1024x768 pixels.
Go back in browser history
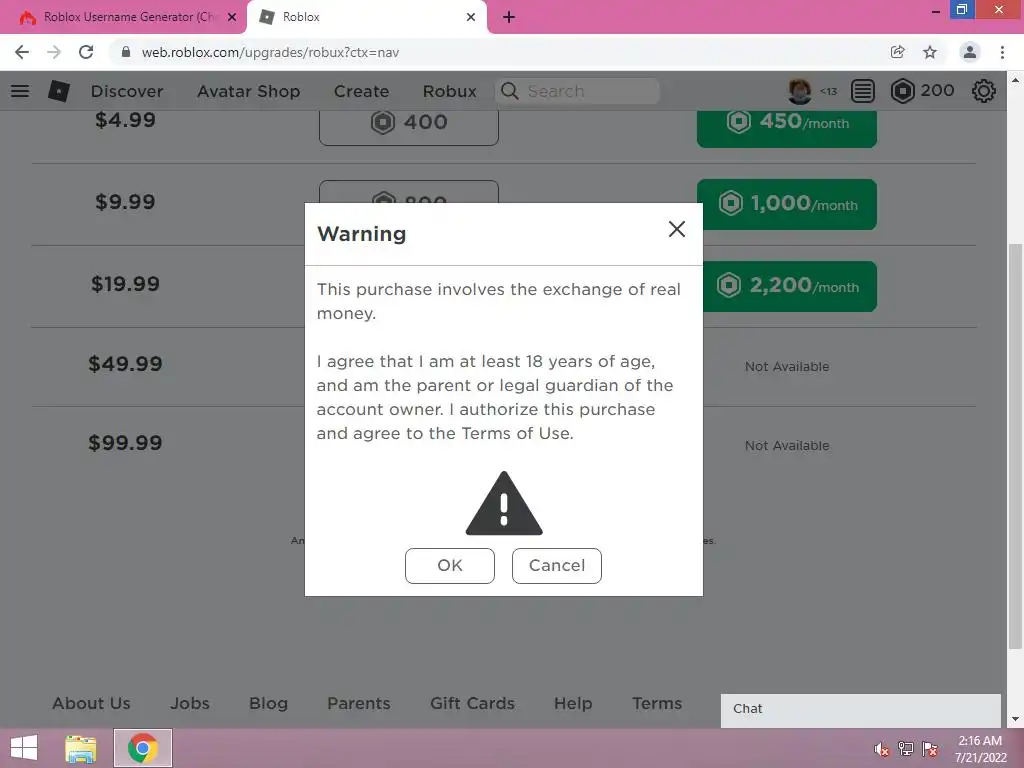click(22, 52)
